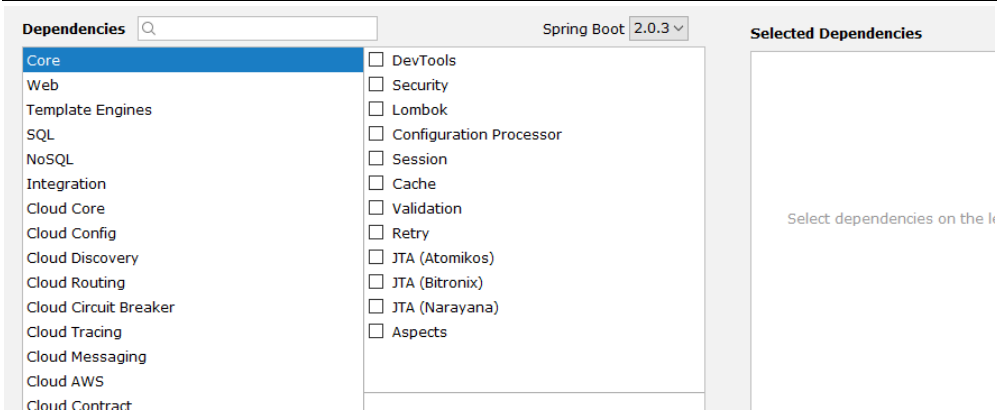This screenshot has height=418, width=997.
Task: Check the Aspects dependency
Action: tap(376, 331)
